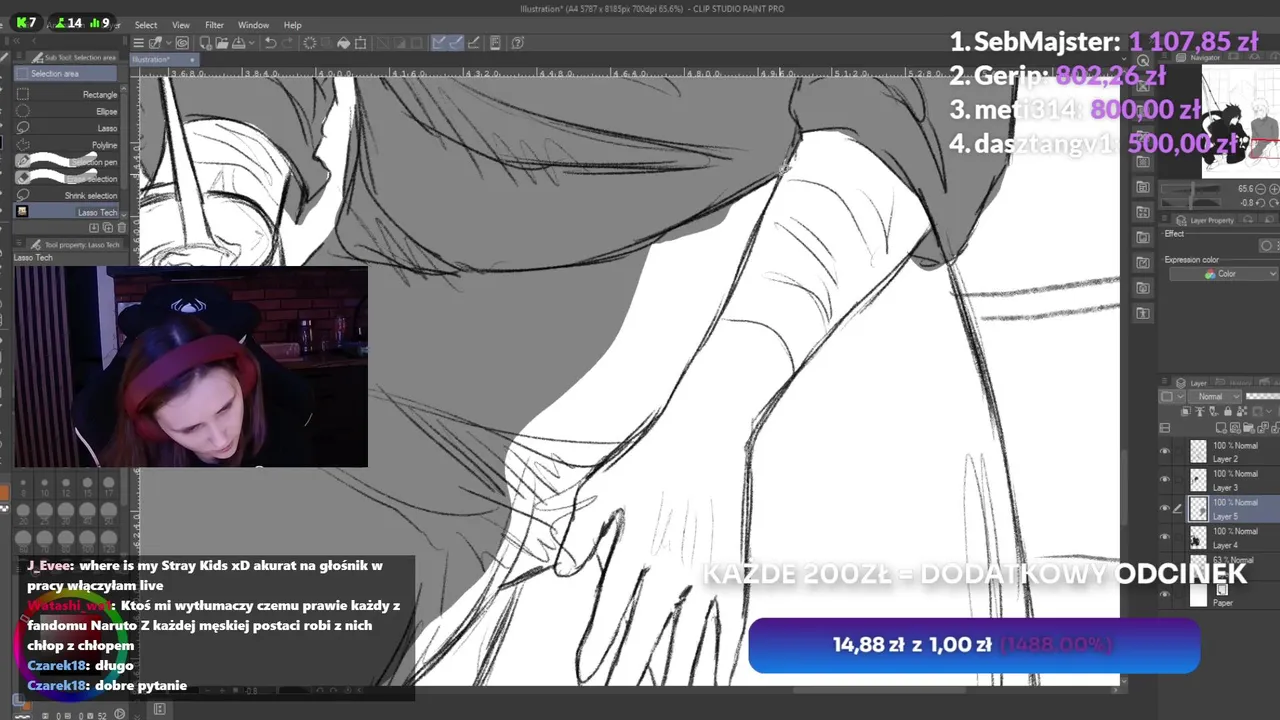Open the Filter menu

coord(214,25)
